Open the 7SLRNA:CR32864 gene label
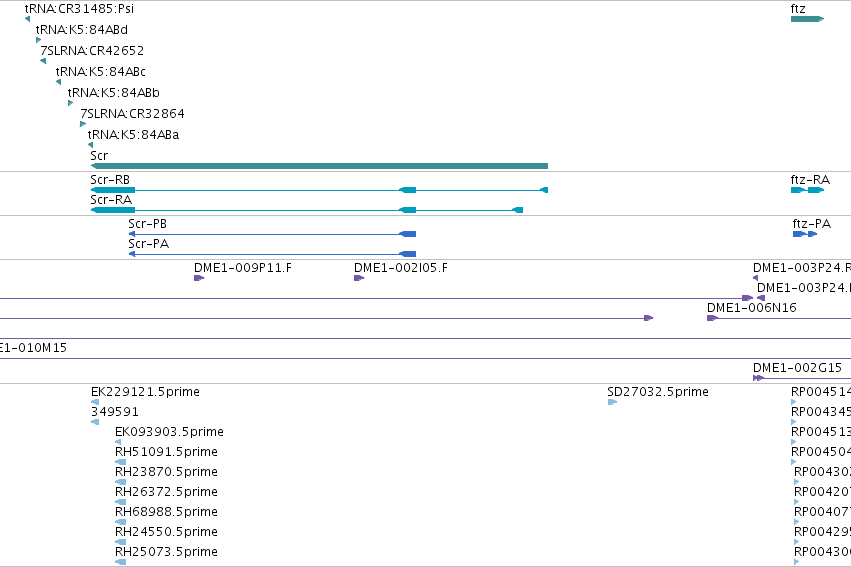The width and height of the screenshot is (851, 567). point(132,113)
